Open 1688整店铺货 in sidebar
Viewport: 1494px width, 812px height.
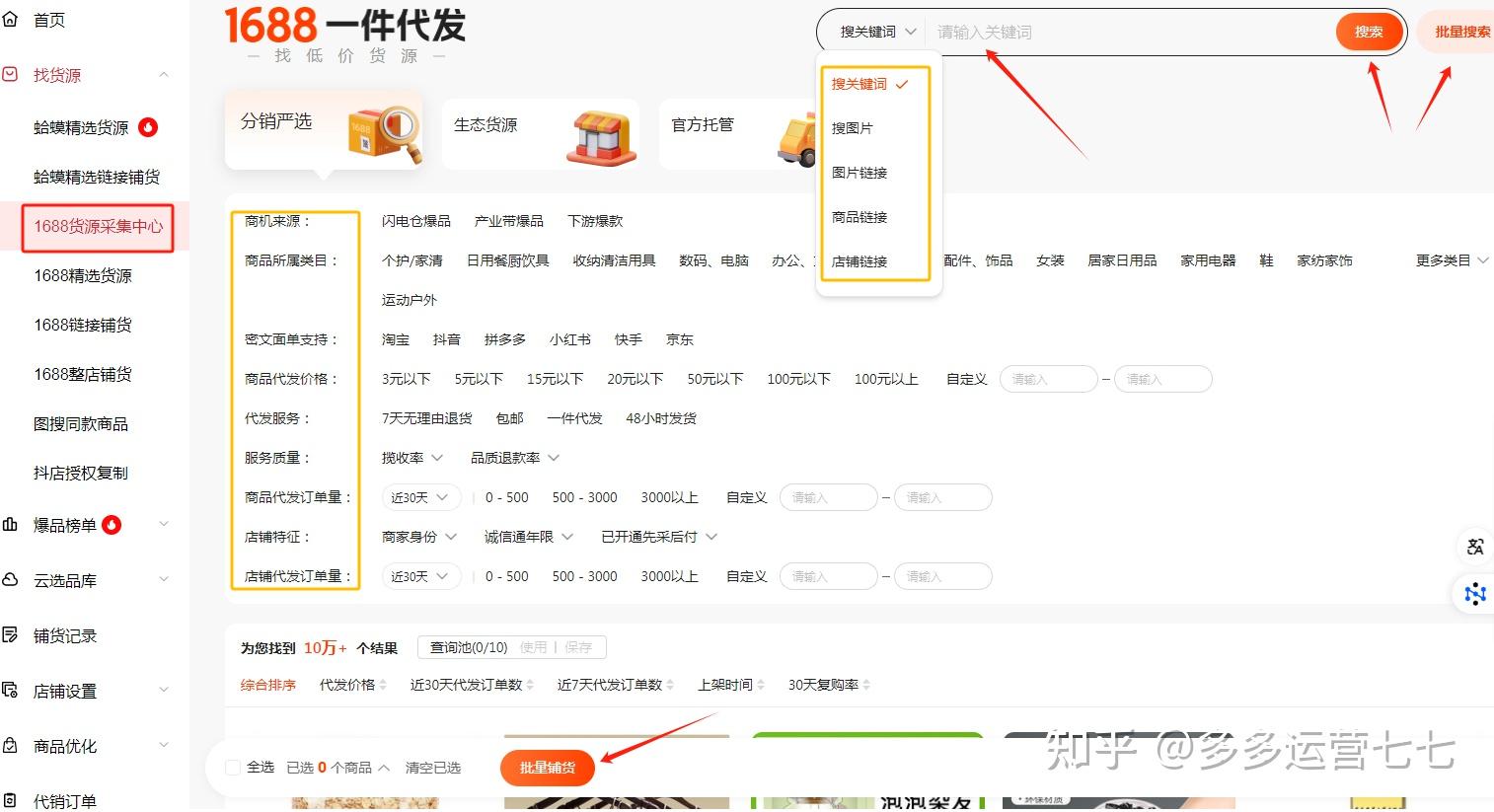(x=83, y=375)
